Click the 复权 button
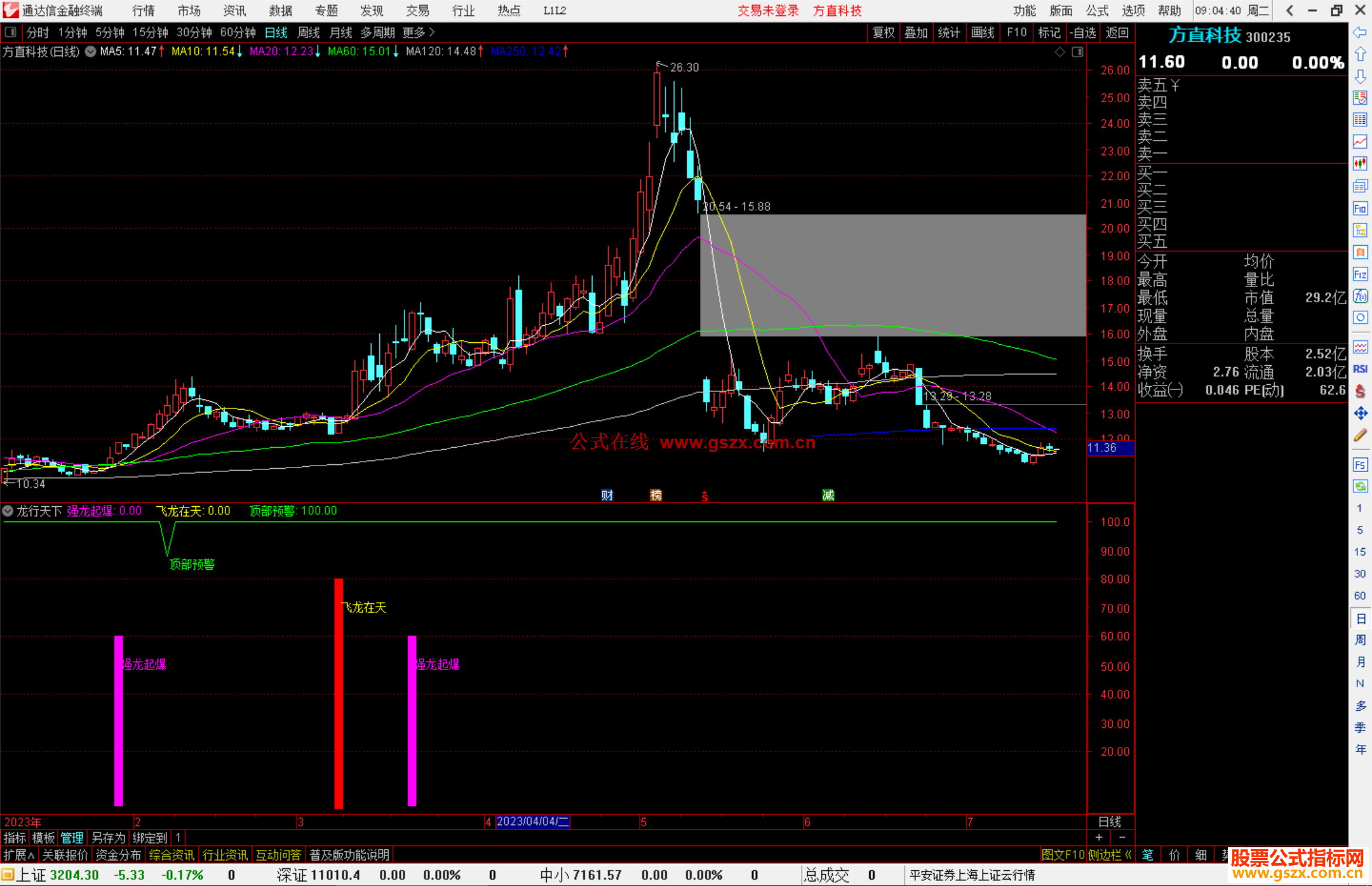 coord(883,32)
